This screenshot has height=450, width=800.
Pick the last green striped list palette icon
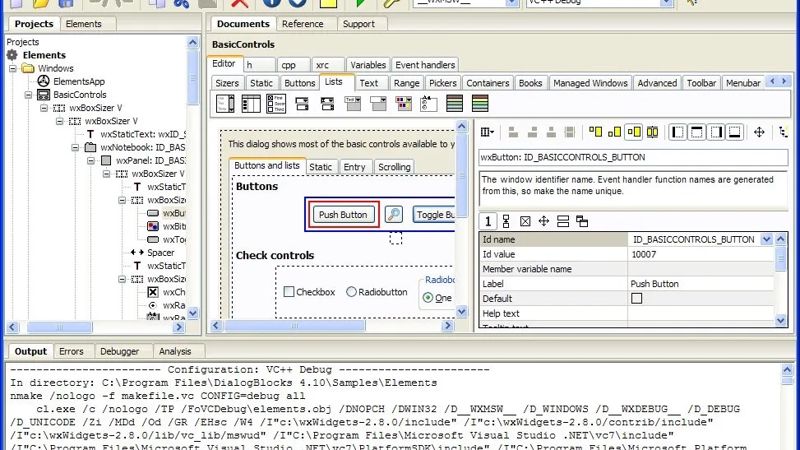(x=480, y=104)
